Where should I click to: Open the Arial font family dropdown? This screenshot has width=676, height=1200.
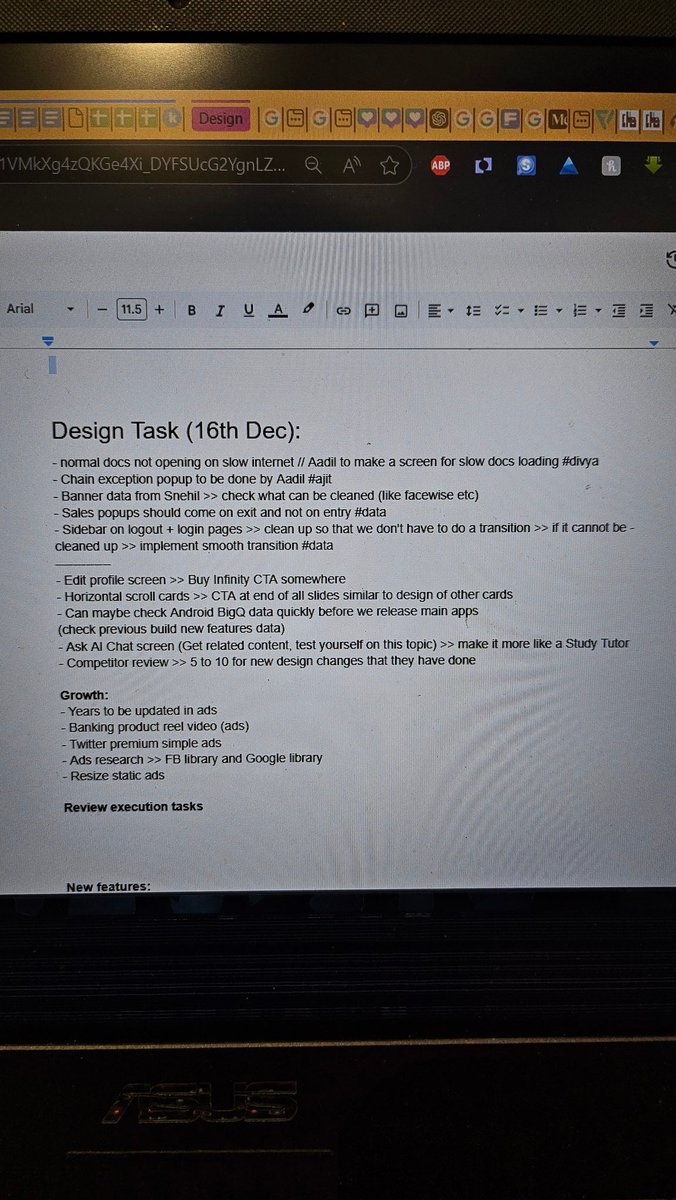(x=40, y=308)
